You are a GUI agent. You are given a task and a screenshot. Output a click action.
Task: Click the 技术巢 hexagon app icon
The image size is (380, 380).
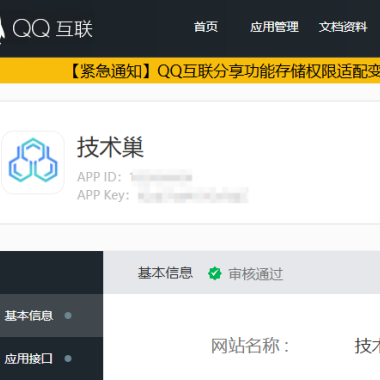pos(33,162)
